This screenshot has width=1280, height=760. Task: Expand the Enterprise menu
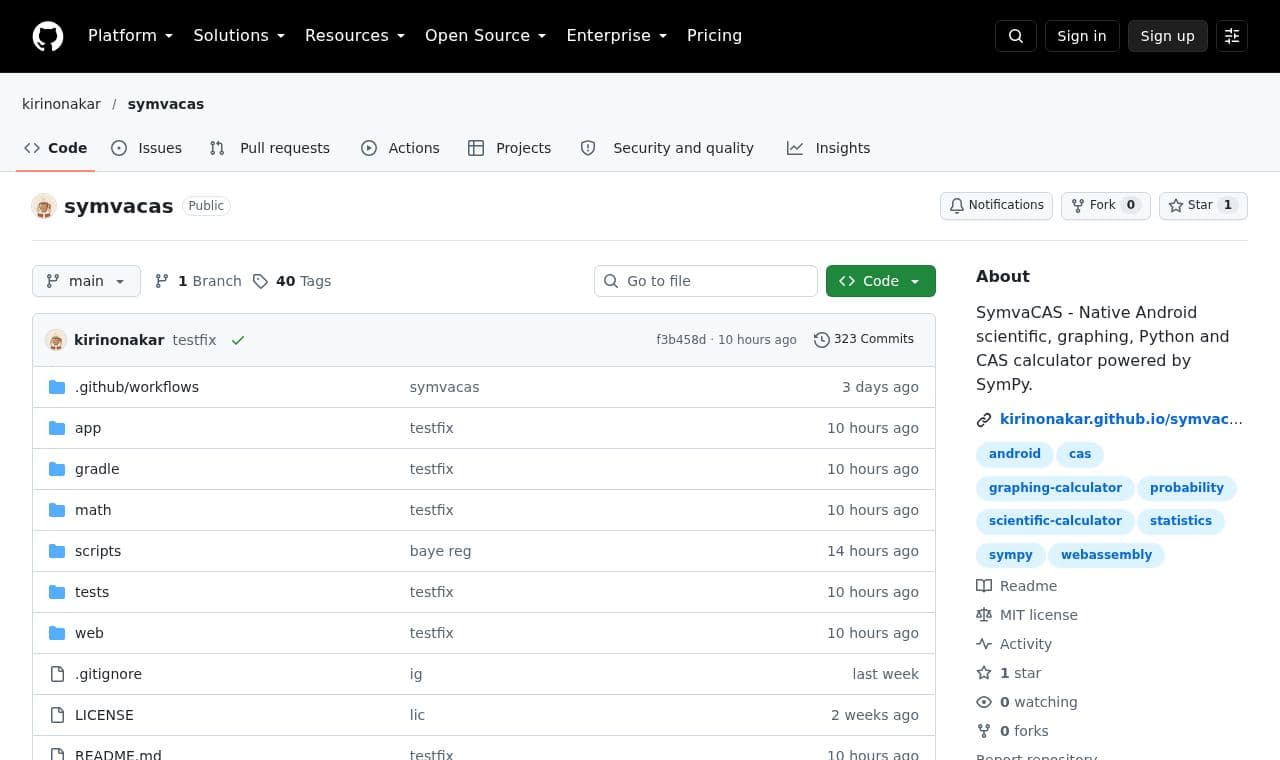(617, 36)
